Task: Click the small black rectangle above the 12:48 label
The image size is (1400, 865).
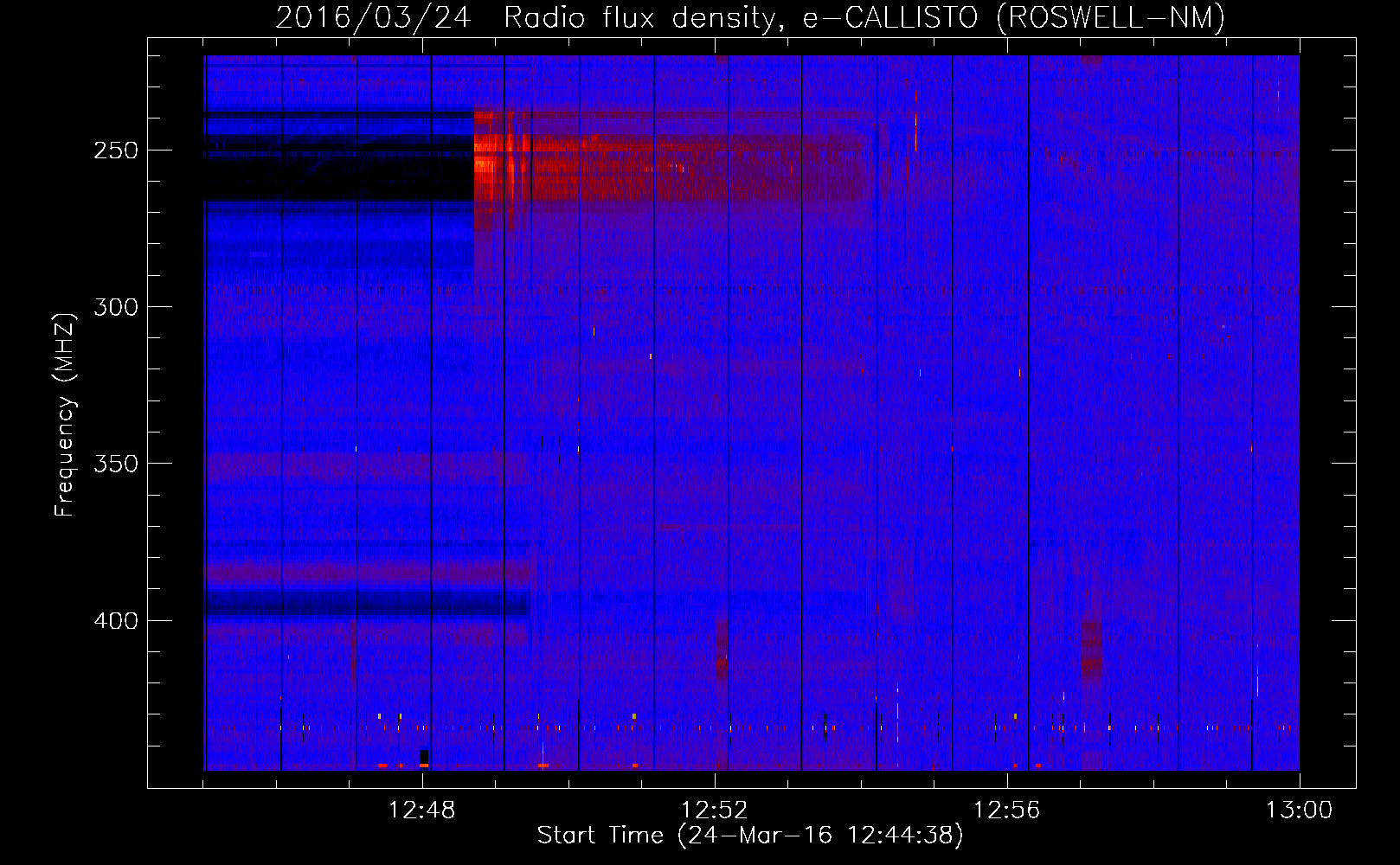Action: (x=424, y=757)
